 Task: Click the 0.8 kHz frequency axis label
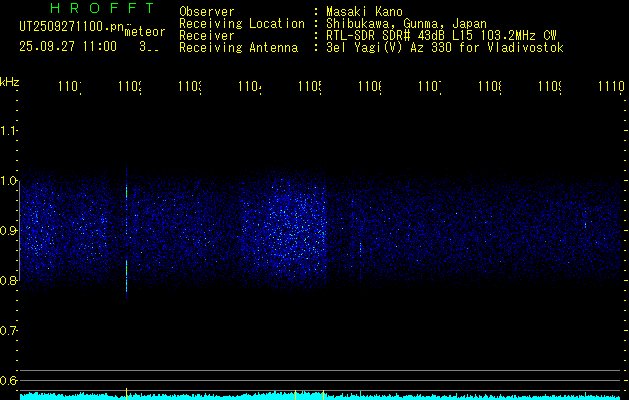click(x=8, y=280)
